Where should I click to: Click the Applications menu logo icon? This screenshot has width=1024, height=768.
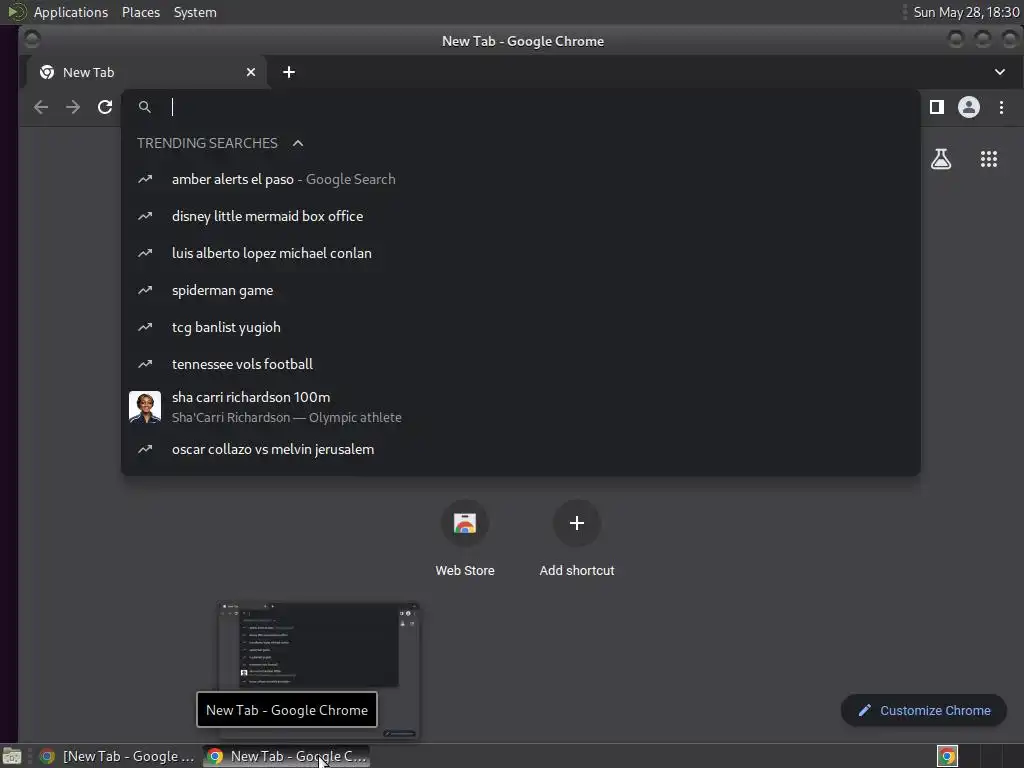16,12
